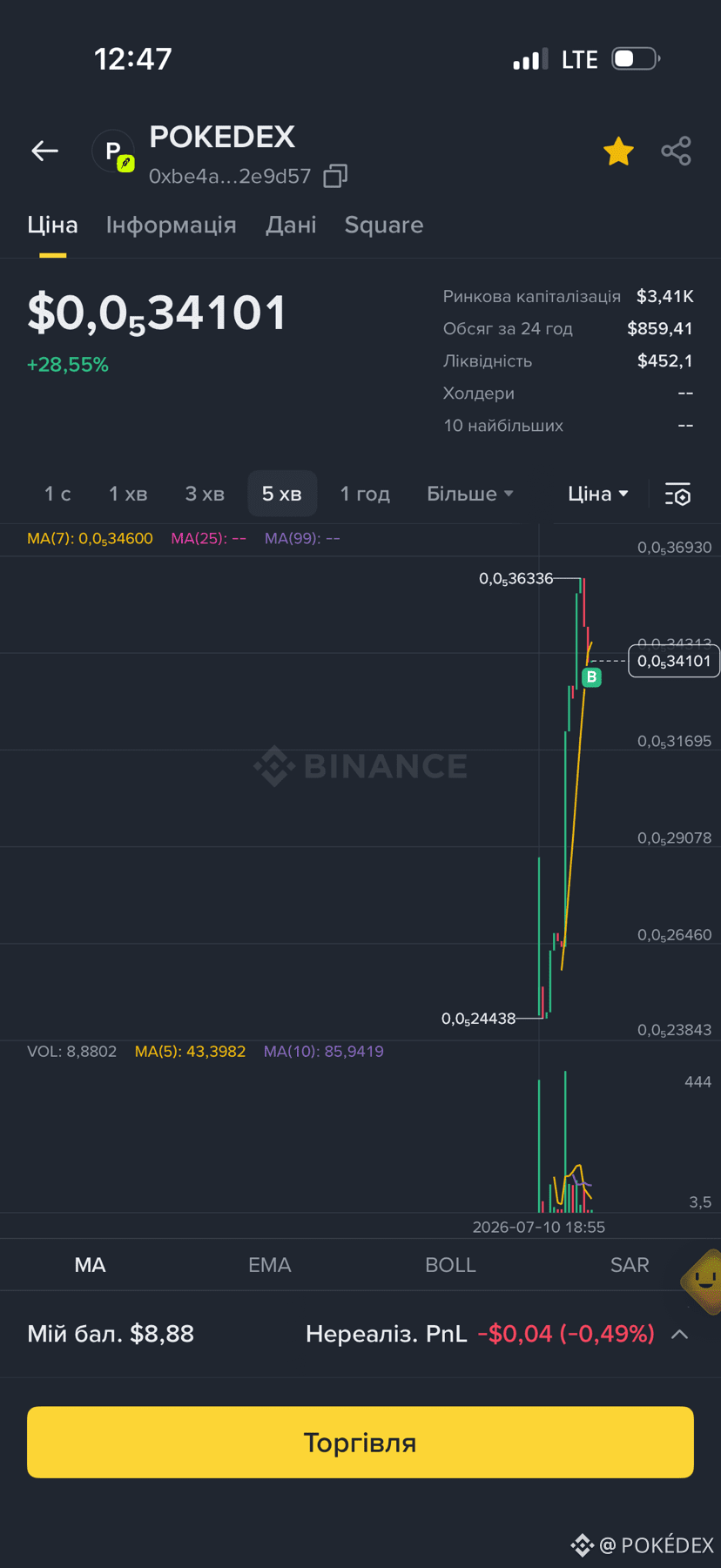Tap the Обсяг за 24 год value $859,41
The width and height of the screenshot is (721, 1568).
point(660,328)
